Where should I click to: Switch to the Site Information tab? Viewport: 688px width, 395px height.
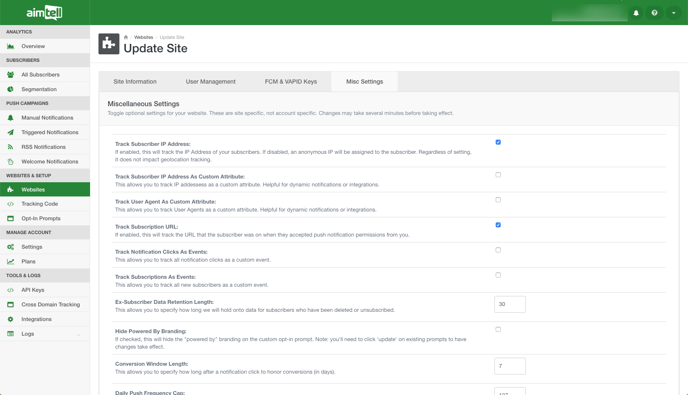135,82
